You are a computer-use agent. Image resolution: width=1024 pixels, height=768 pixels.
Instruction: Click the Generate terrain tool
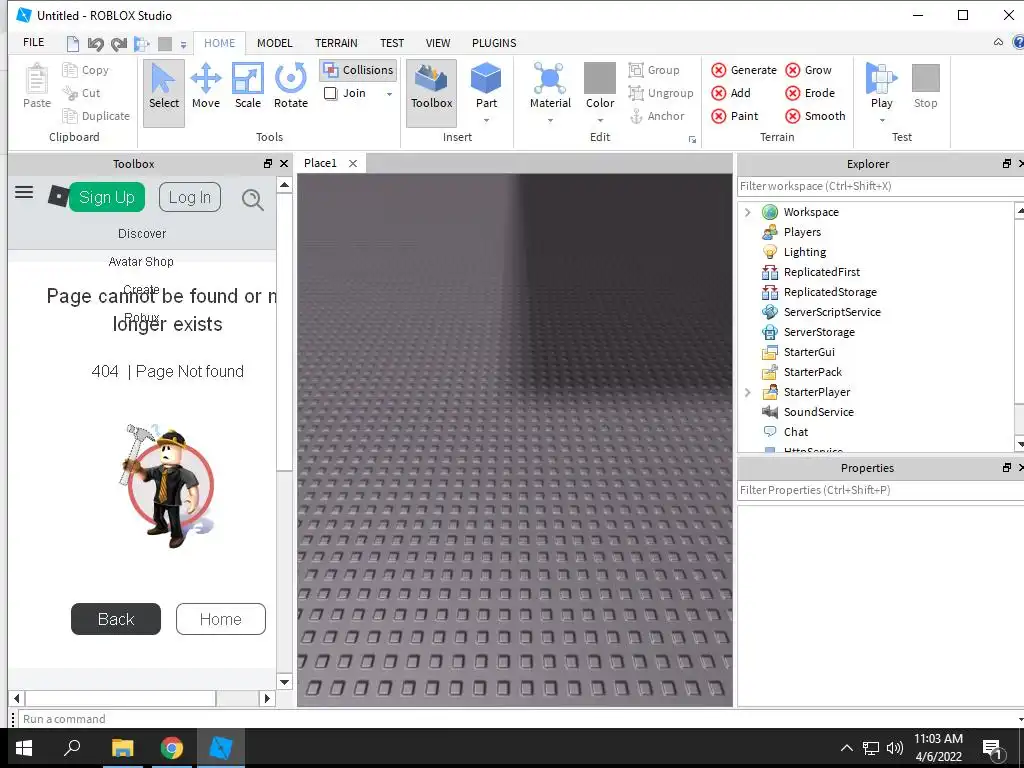744,70
